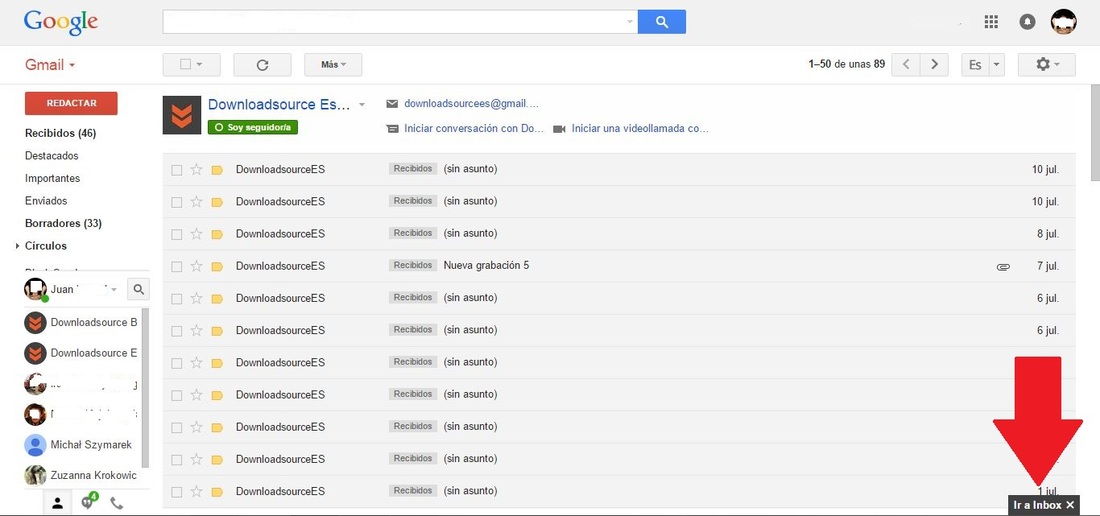
Task: Tick the checkbox of Nueva grabación 5
Action: click(x=177, y=266)
